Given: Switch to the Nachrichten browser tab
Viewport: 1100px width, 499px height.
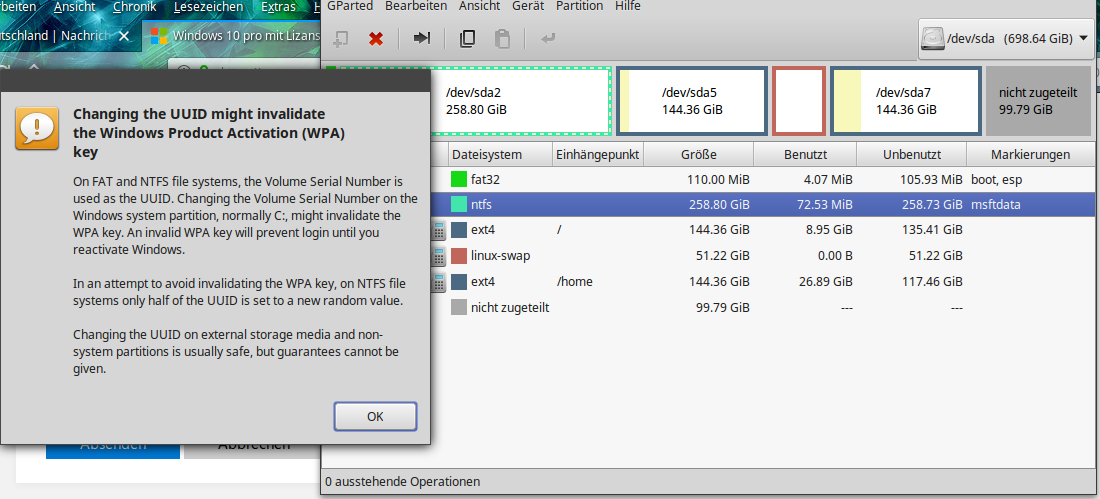Looking at the screenshot, I should click(70, 35).
